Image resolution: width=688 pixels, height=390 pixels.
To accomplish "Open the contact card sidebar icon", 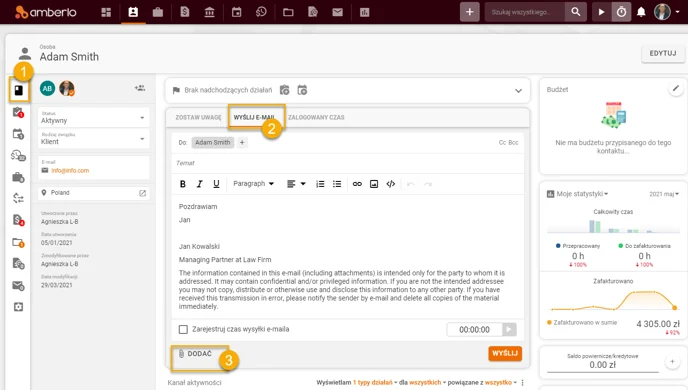I will (19, 90).
